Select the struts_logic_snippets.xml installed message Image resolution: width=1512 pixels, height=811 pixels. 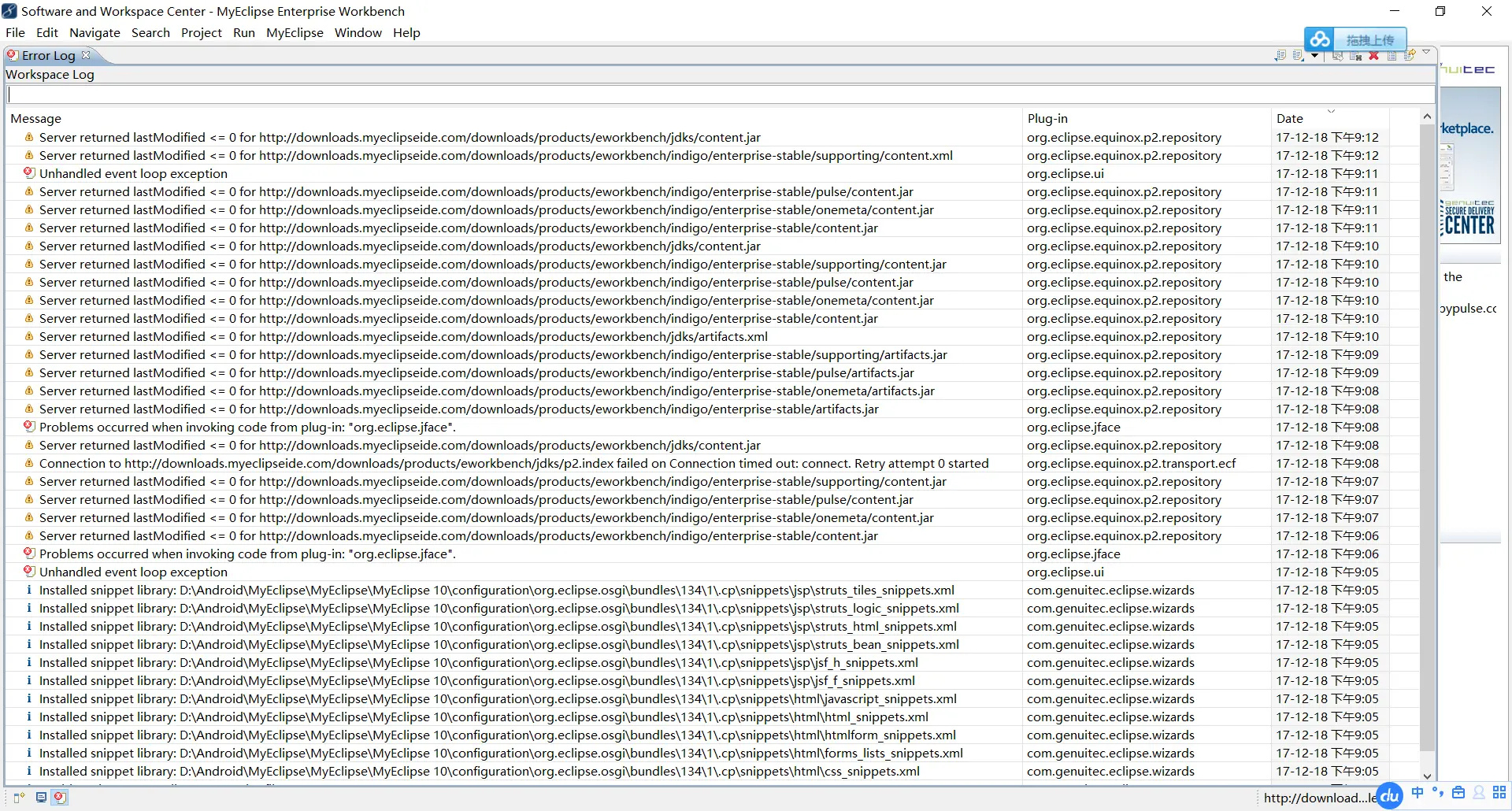(499, 608)
